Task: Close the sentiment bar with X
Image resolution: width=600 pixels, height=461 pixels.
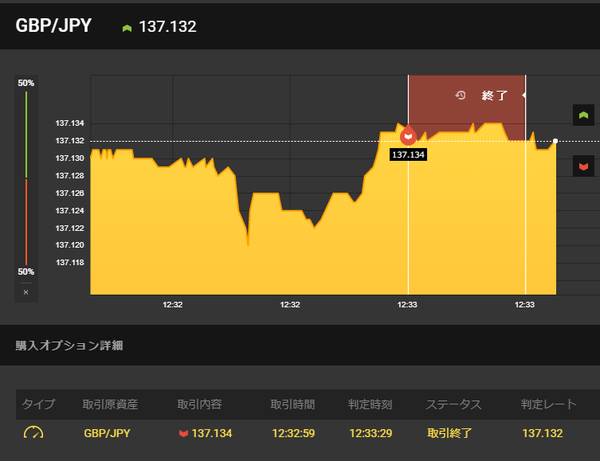Action: pyautogui.click(x=26, y=292)
